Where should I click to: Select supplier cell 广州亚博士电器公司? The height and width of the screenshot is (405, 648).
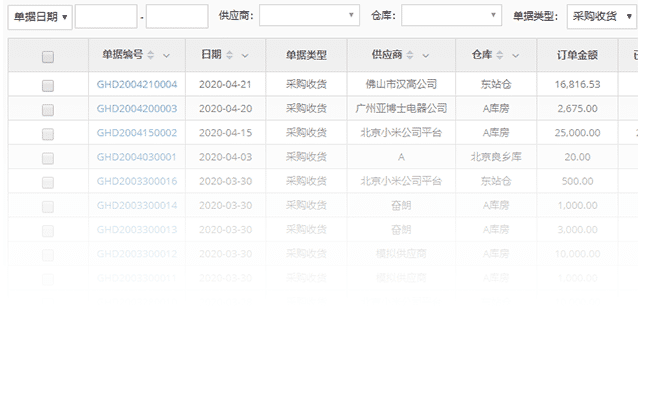(x=401, y=108)
